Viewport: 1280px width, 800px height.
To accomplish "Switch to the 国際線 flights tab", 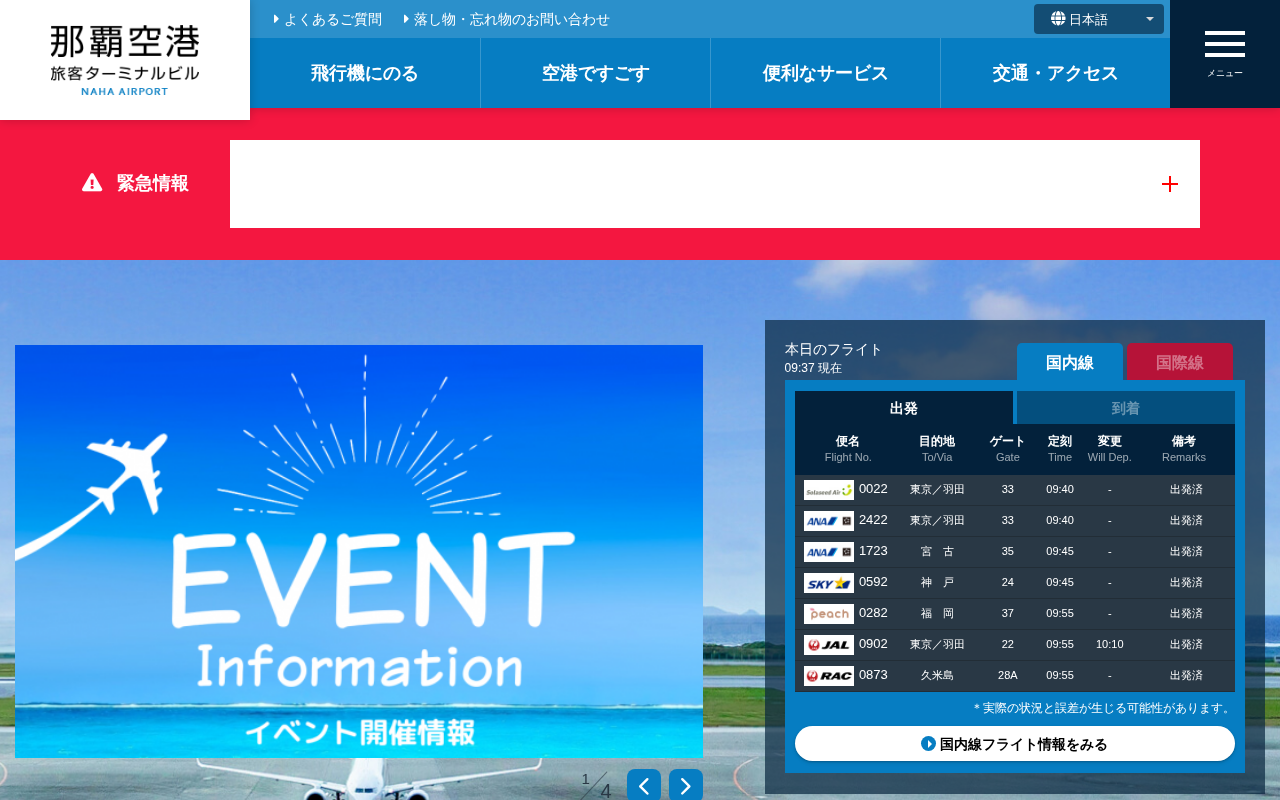I will [x=1180, y=362].
